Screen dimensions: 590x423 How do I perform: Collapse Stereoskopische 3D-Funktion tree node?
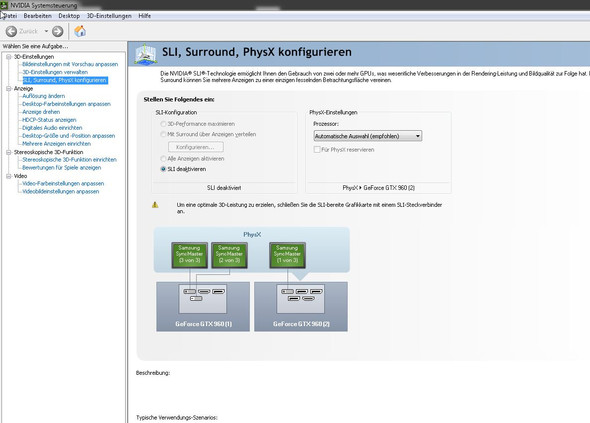[9, 152]
